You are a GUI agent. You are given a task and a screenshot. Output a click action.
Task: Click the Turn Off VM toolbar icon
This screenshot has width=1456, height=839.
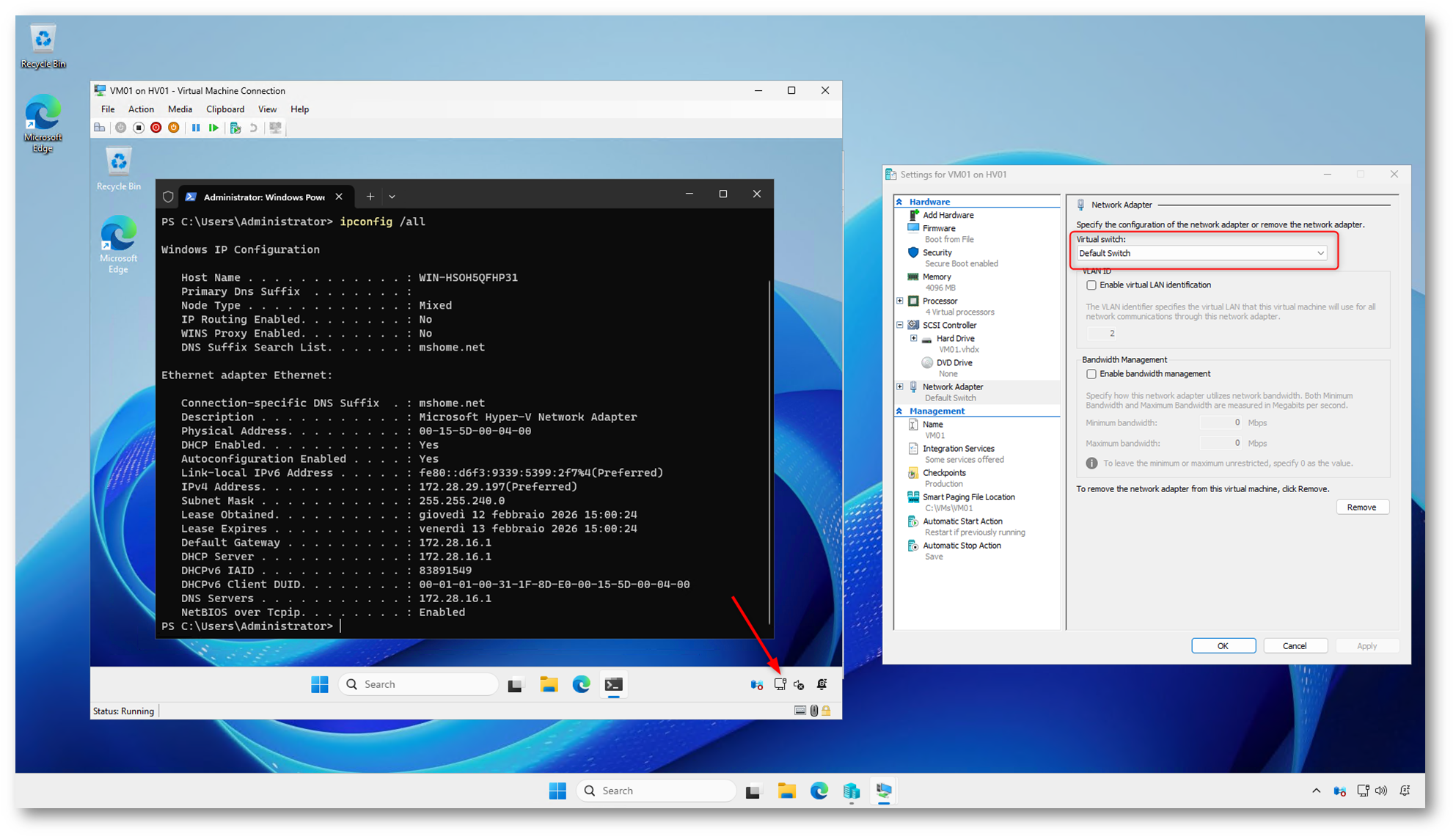tap(139, 128)
